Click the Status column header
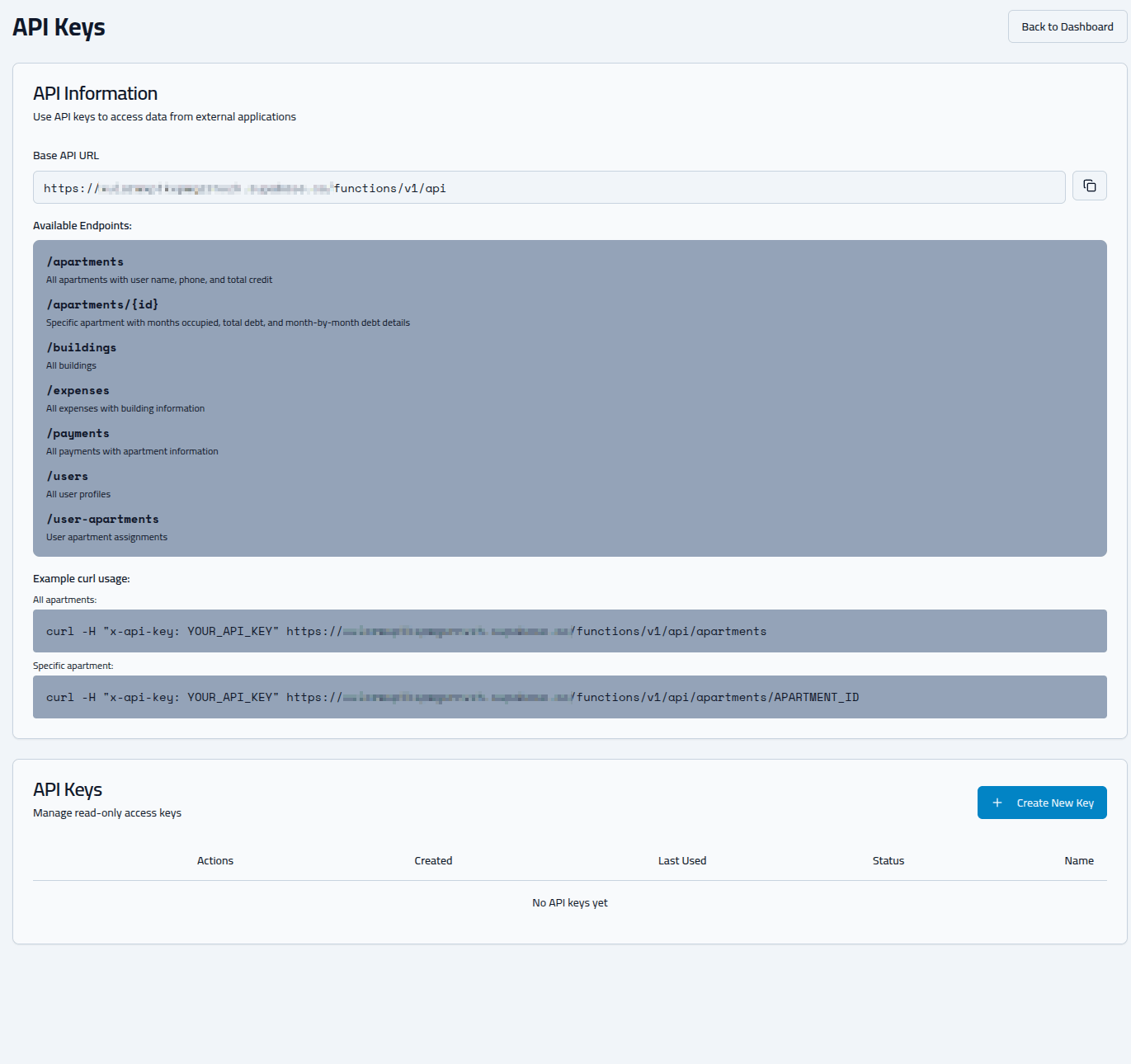This screenshot has width=1131, height=1064. pyautogui.click(x=888, y=860)
